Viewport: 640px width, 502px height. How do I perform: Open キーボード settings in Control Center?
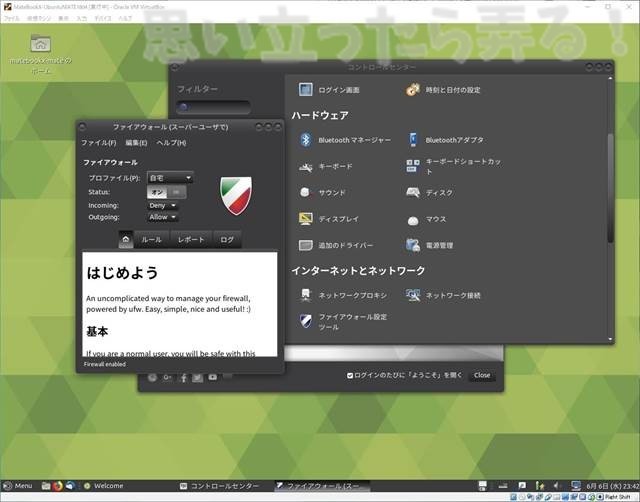(x=325, y=167)
